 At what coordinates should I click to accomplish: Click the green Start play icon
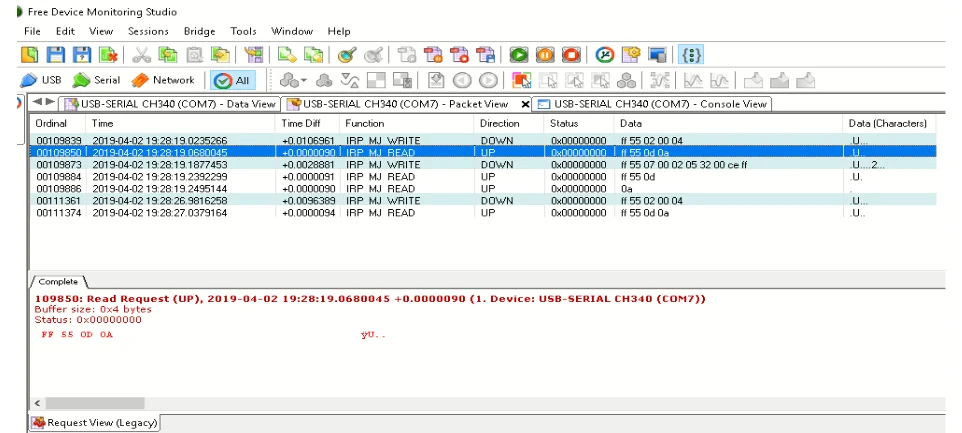[518, 55]
